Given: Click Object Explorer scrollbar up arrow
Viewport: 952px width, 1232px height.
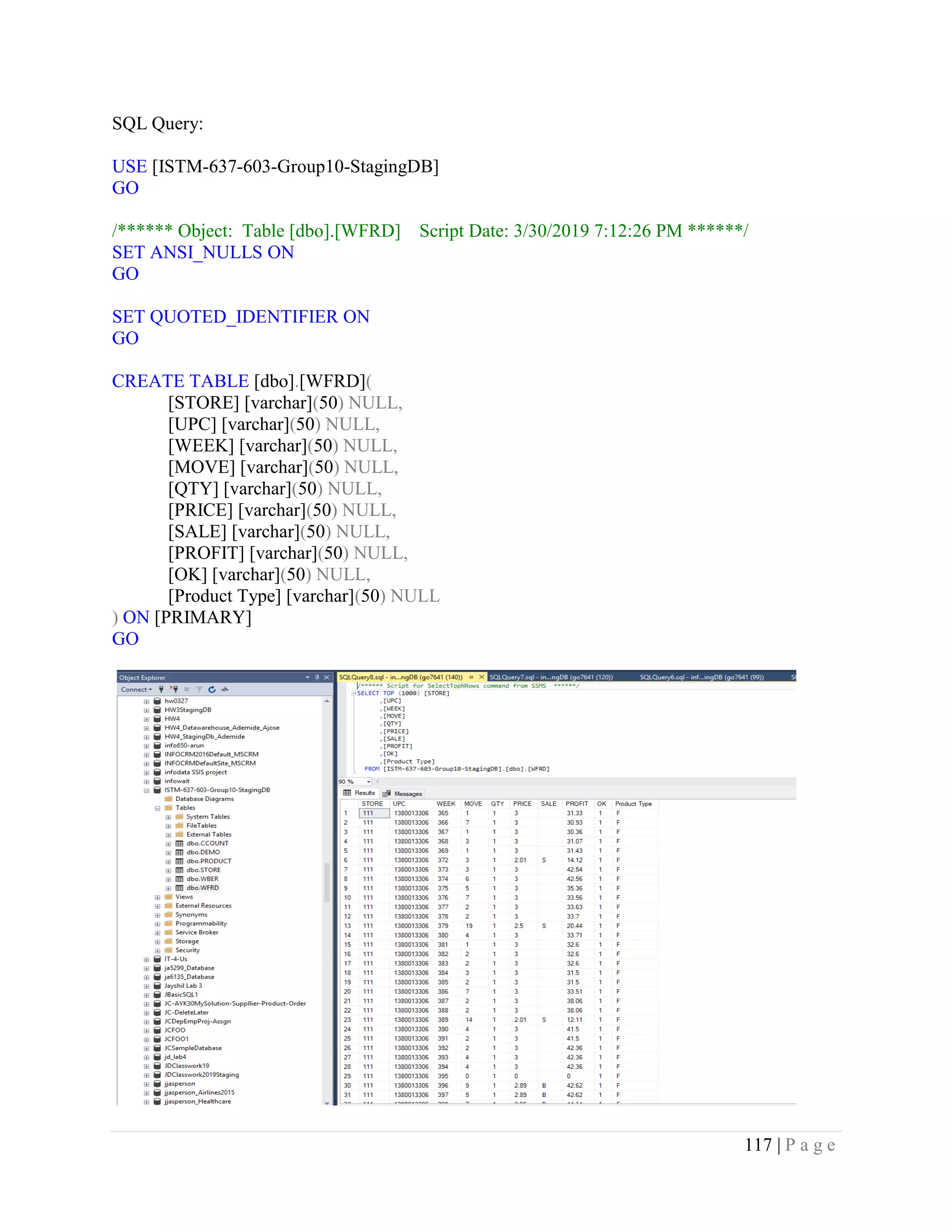Looking at the screenshot, I should [326, 701].
